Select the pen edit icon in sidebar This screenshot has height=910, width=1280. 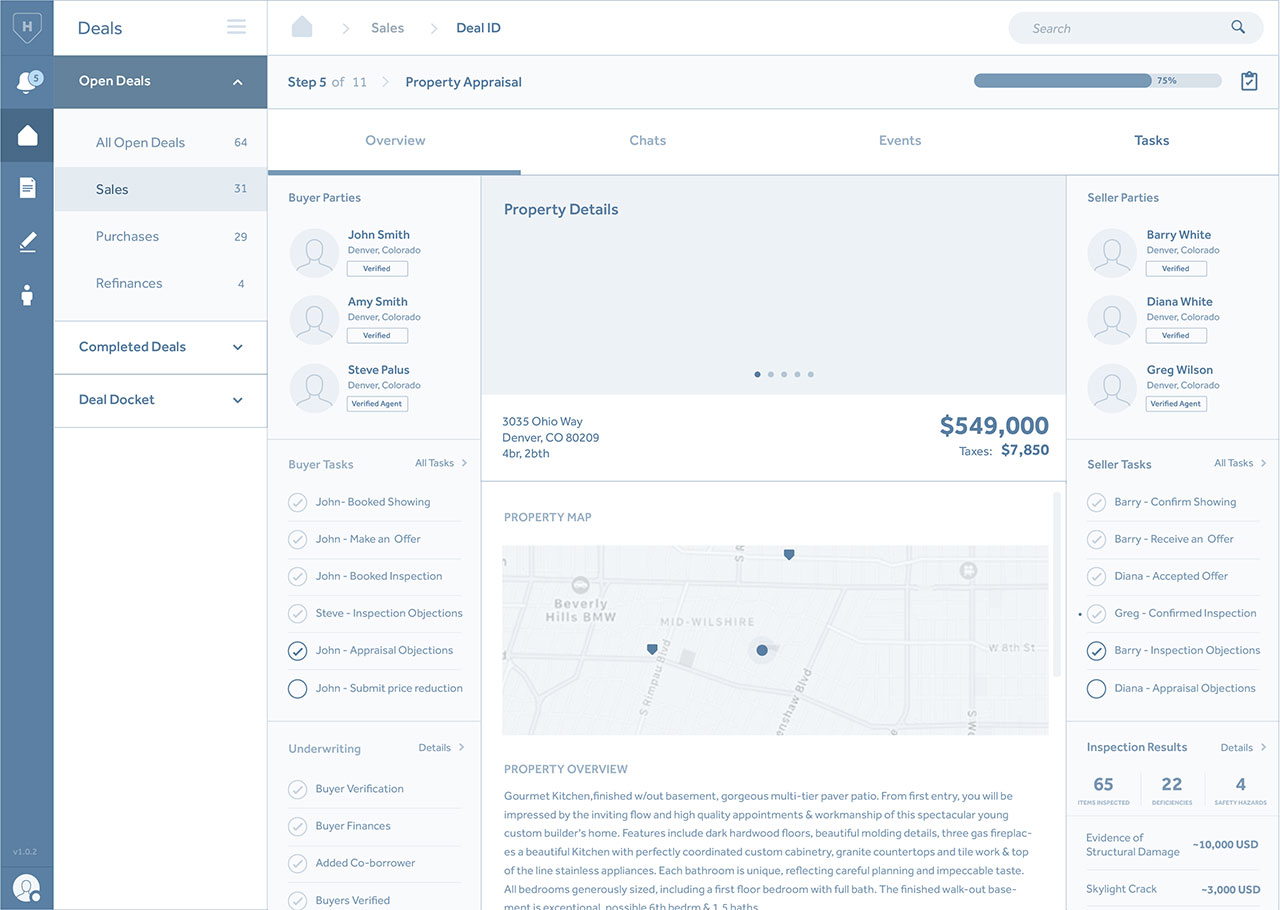click(27, 241)
